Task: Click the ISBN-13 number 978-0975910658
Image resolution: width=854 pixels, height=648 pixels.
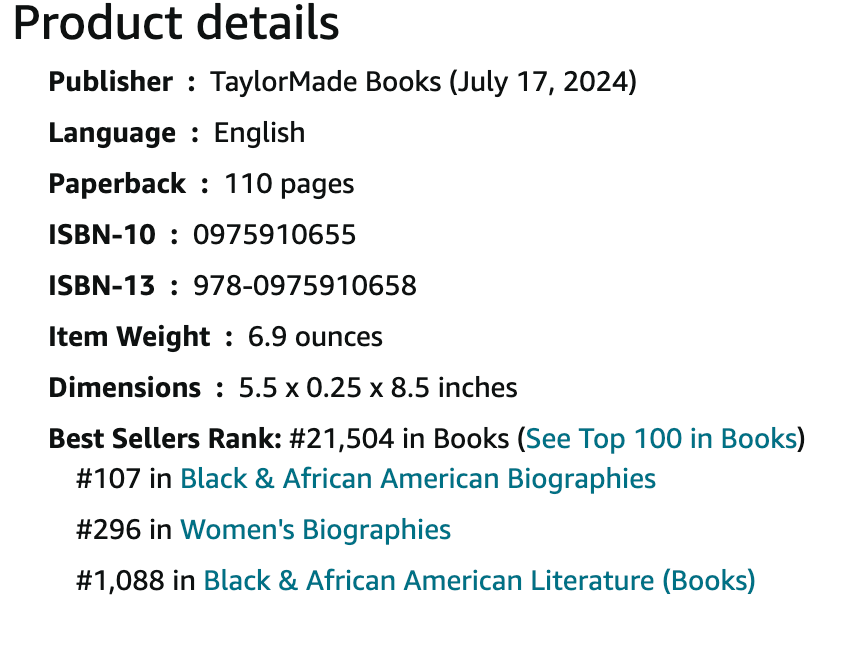Action: tap(305, 286)
